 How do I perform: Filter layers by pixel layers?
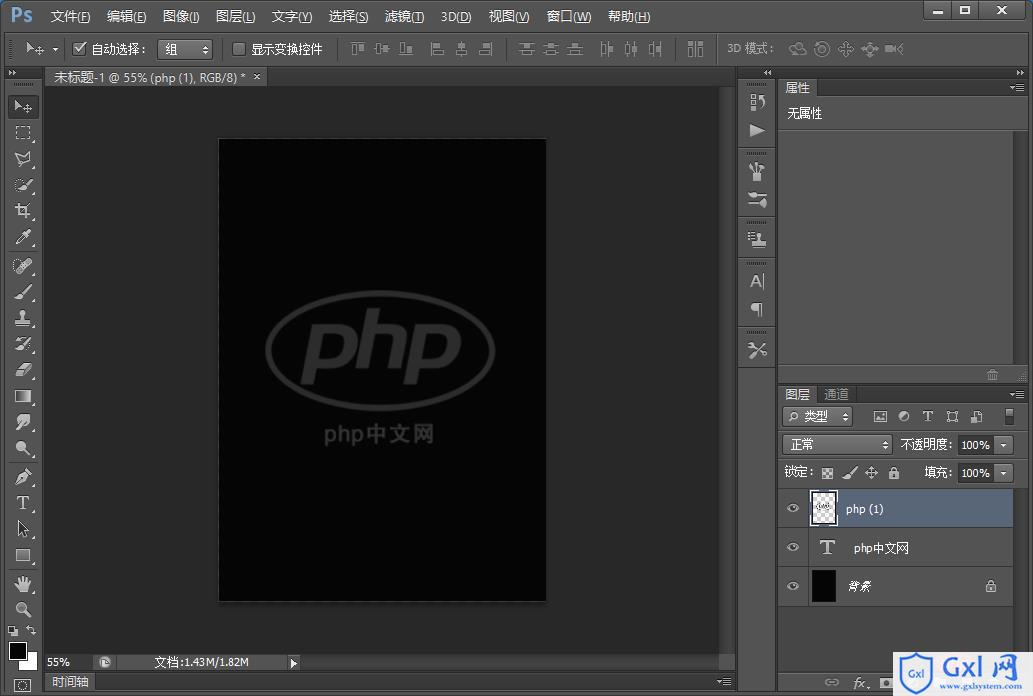tap(879, 416)
